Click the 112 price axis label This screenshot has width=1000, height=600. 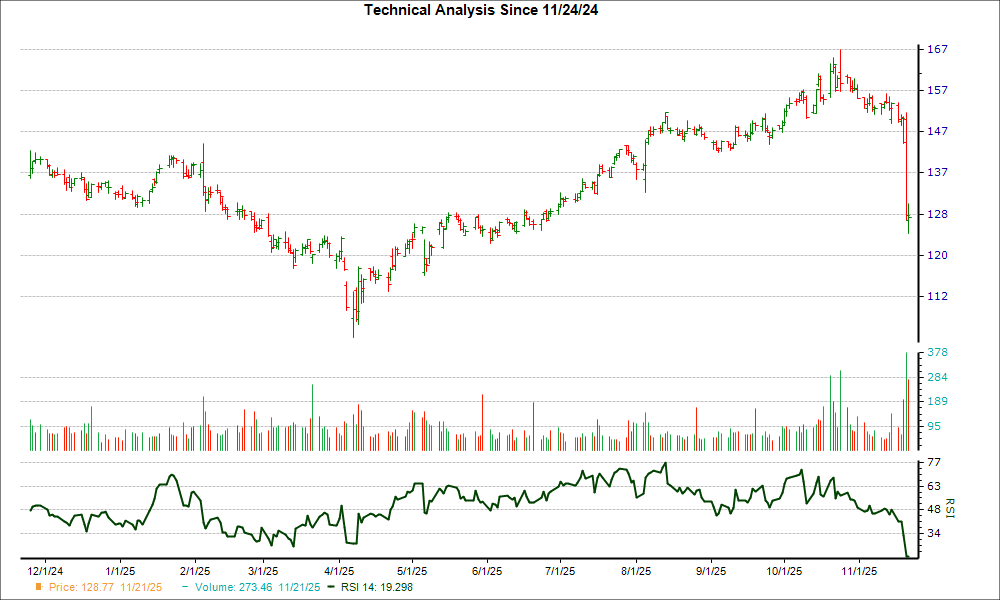pos(937,296)
